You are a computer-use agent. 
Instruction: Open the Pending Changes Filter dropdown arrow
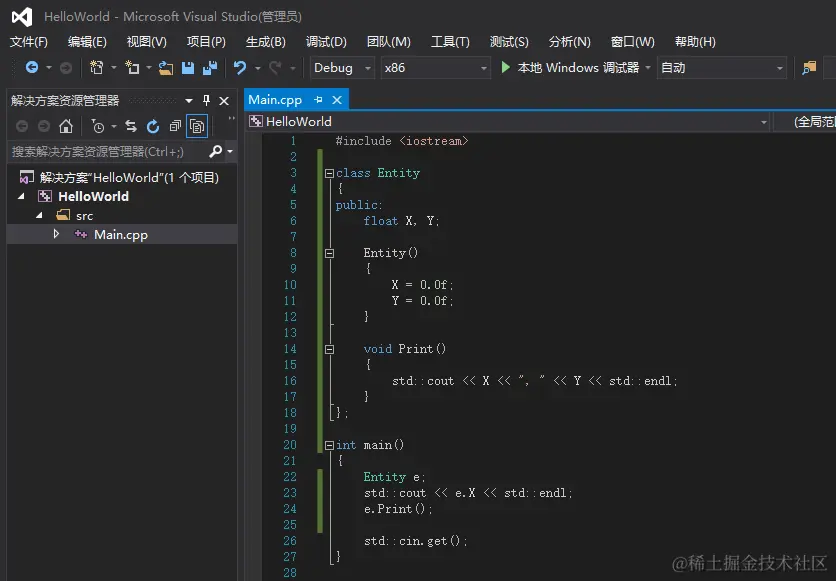114,126
